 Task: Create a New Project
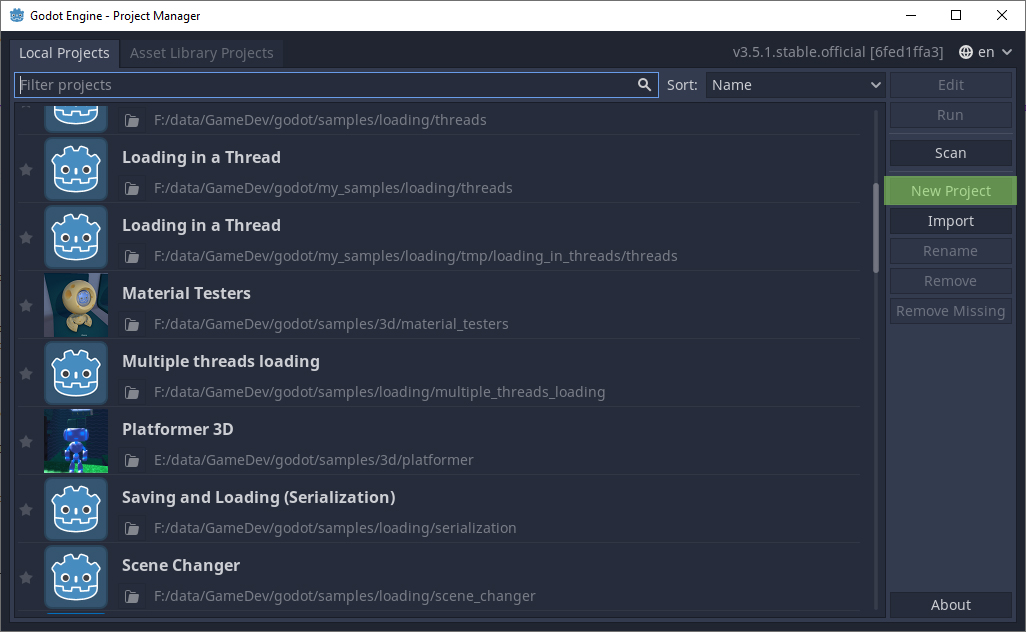click(x=951, y=191)
